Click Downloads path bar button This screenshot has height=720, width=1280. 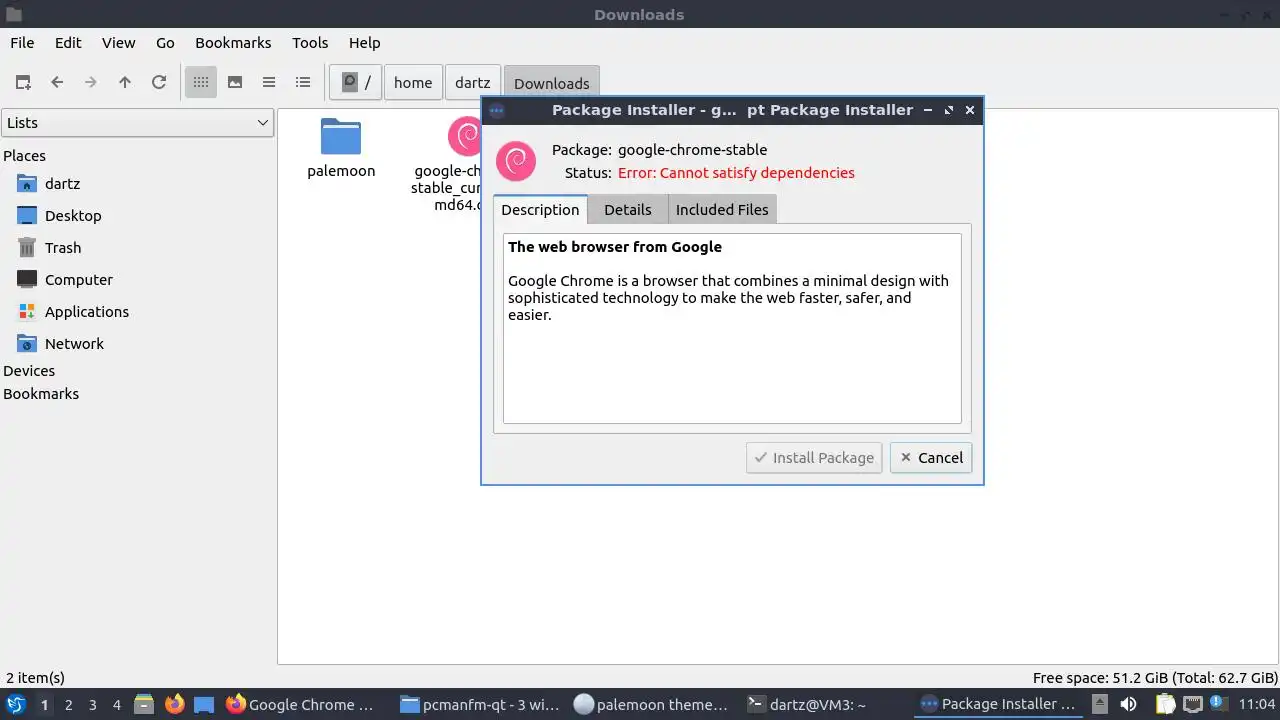tap(552, 82)
